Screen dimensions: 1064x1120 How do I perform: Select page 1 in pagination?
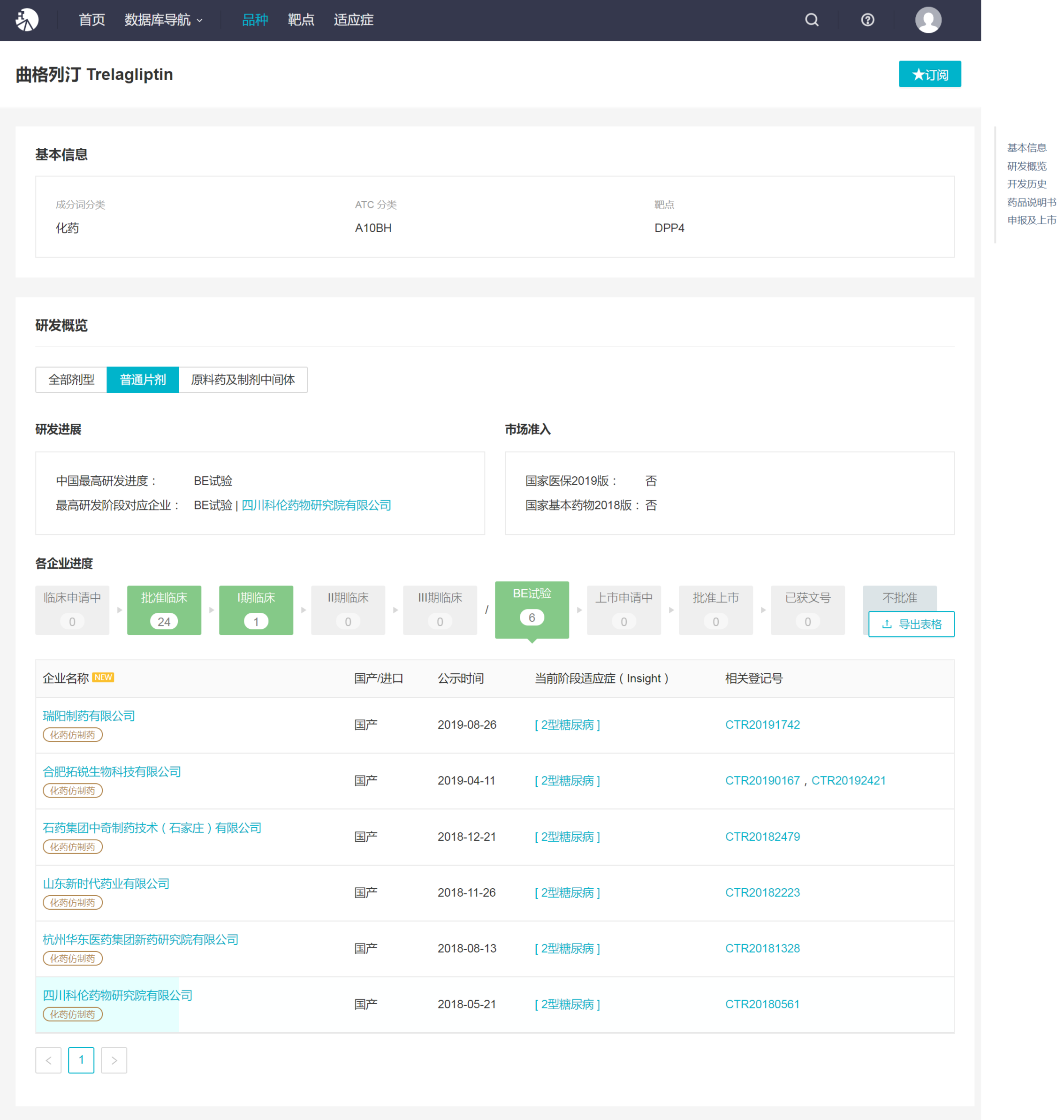click(81, 1060)
